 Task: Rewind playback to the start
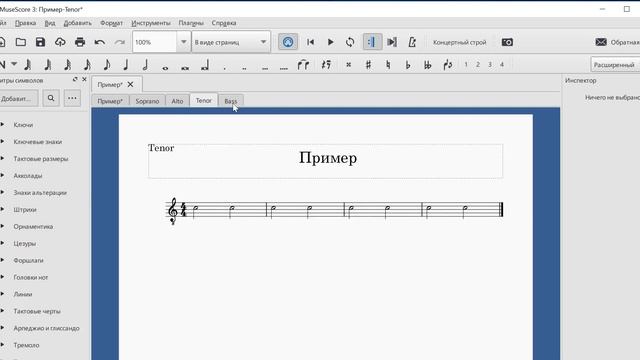click(x=311, y=42)
